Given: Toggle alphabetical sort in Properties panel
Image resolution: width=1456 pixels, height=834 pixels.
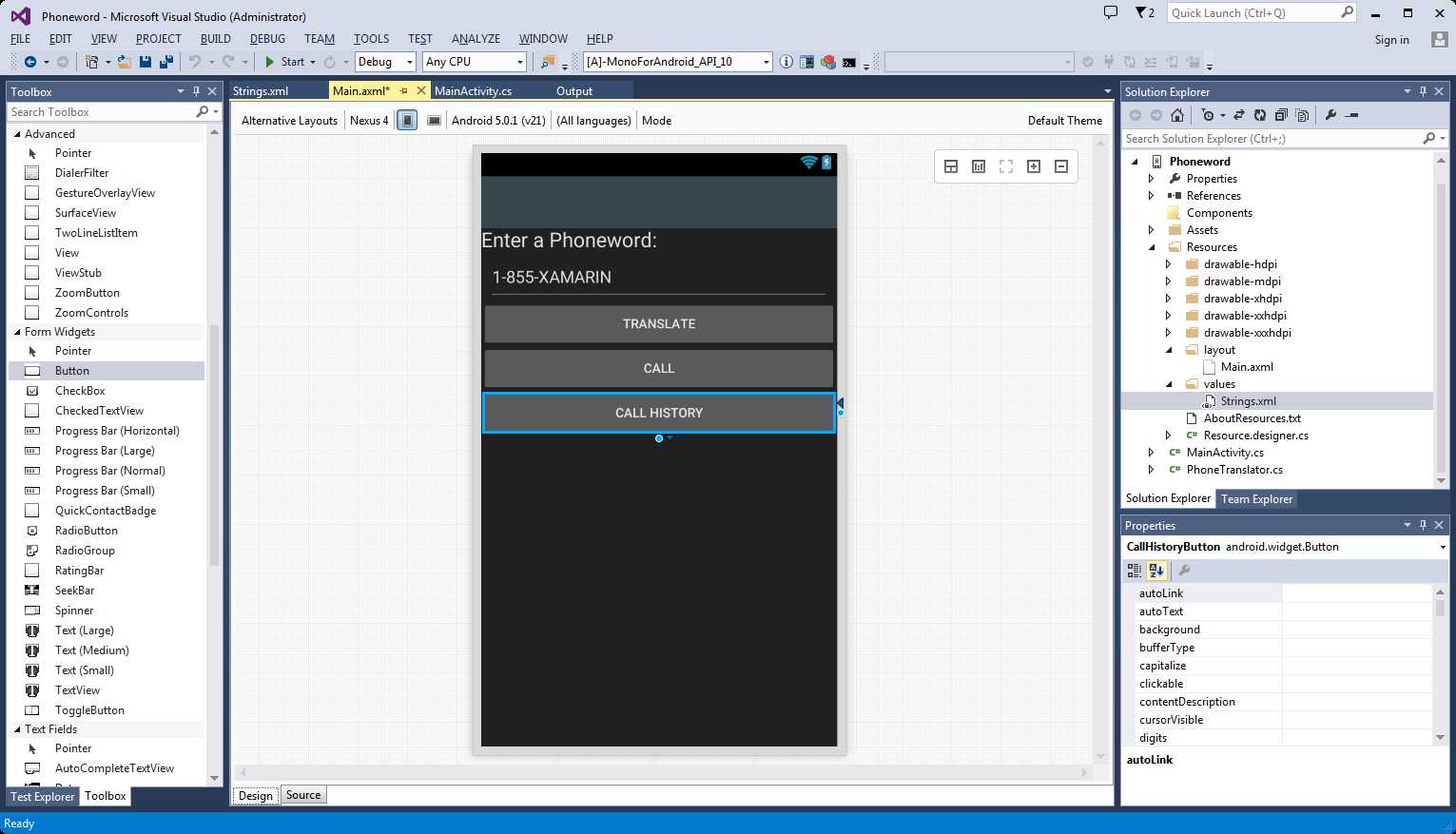Looking at the screenshot, I should tap(1156, 571).
